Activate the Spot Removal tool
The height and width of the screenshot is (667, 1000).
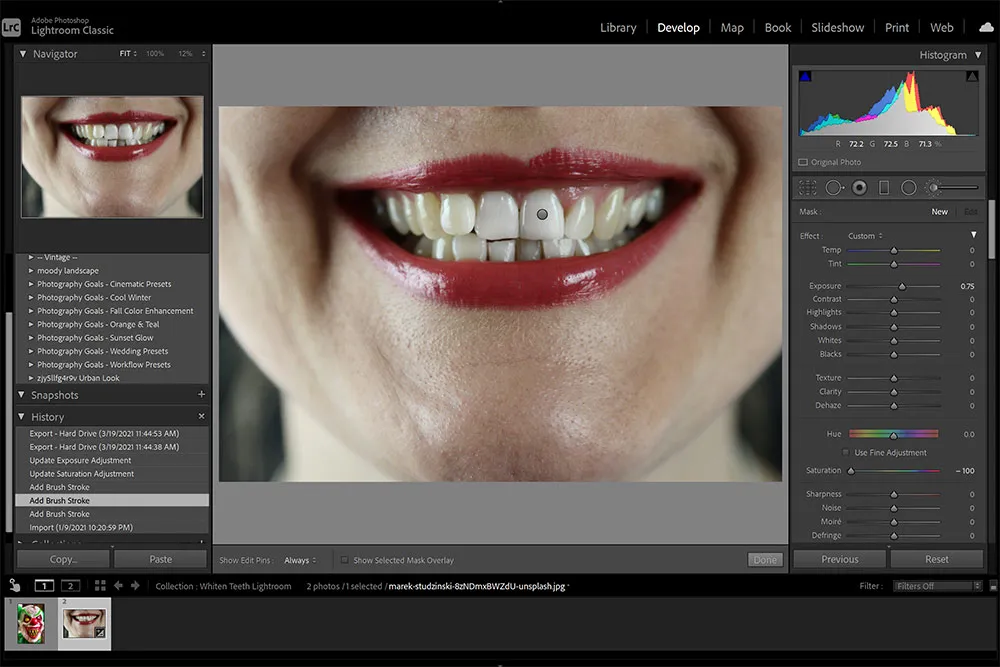coord(834,187)
